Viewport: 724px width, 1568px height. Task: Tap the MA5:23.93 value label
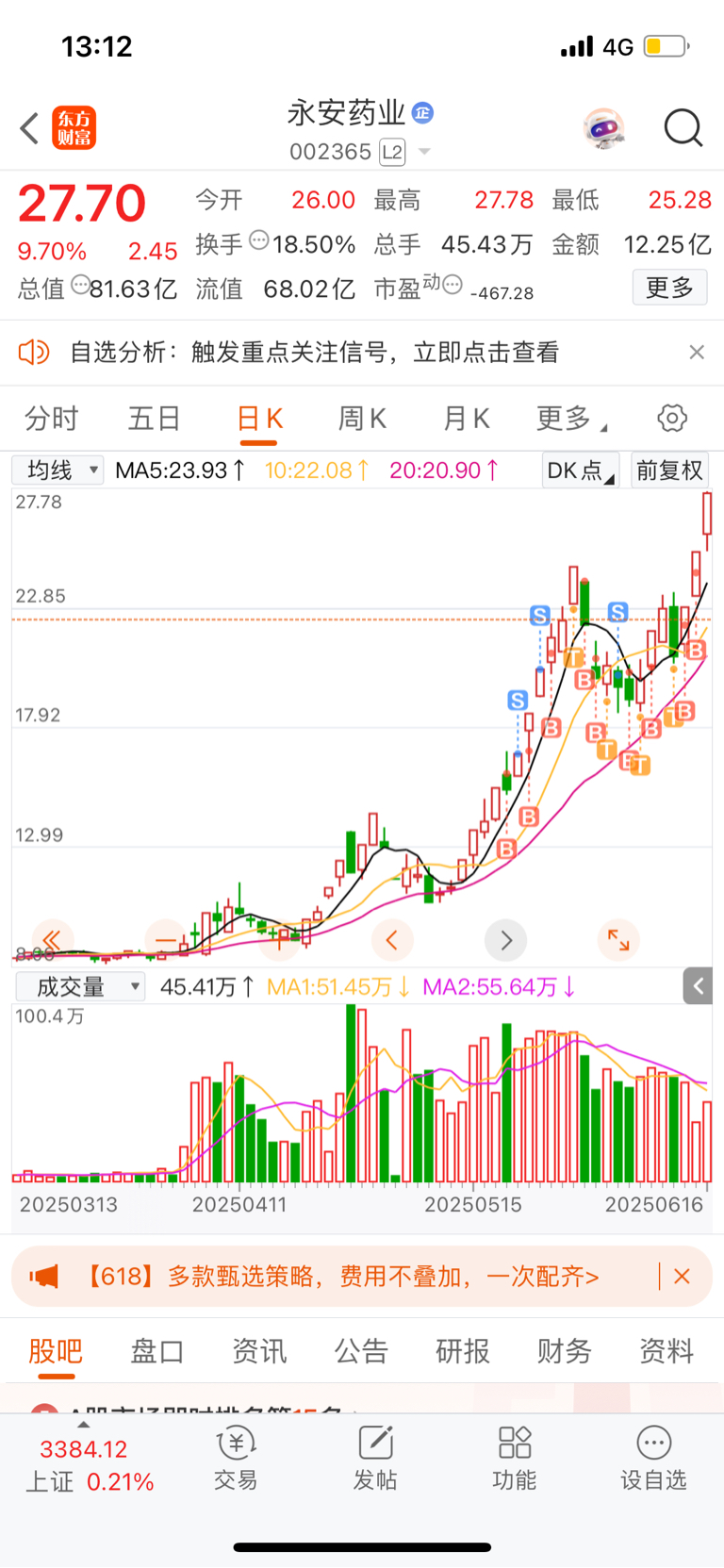point(180,470)
